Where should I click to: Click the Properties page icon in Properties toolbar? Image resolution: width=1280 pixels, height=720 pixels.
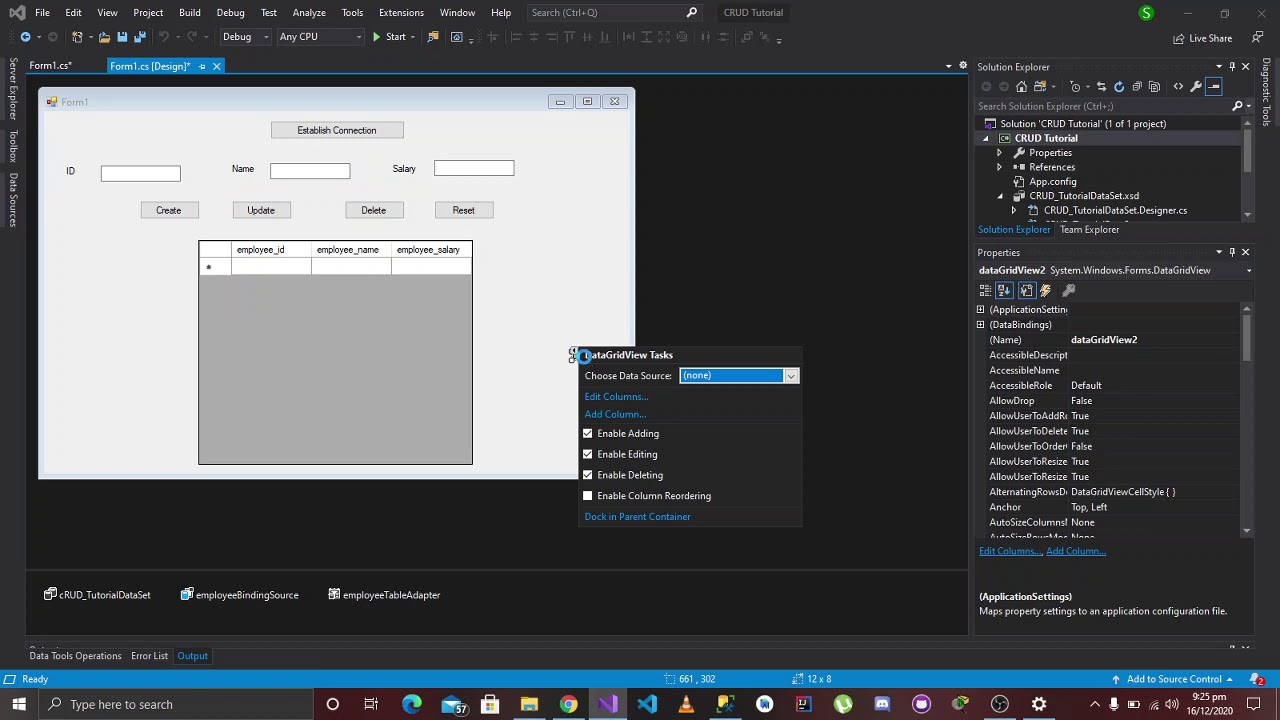(x=1026, y=291)
